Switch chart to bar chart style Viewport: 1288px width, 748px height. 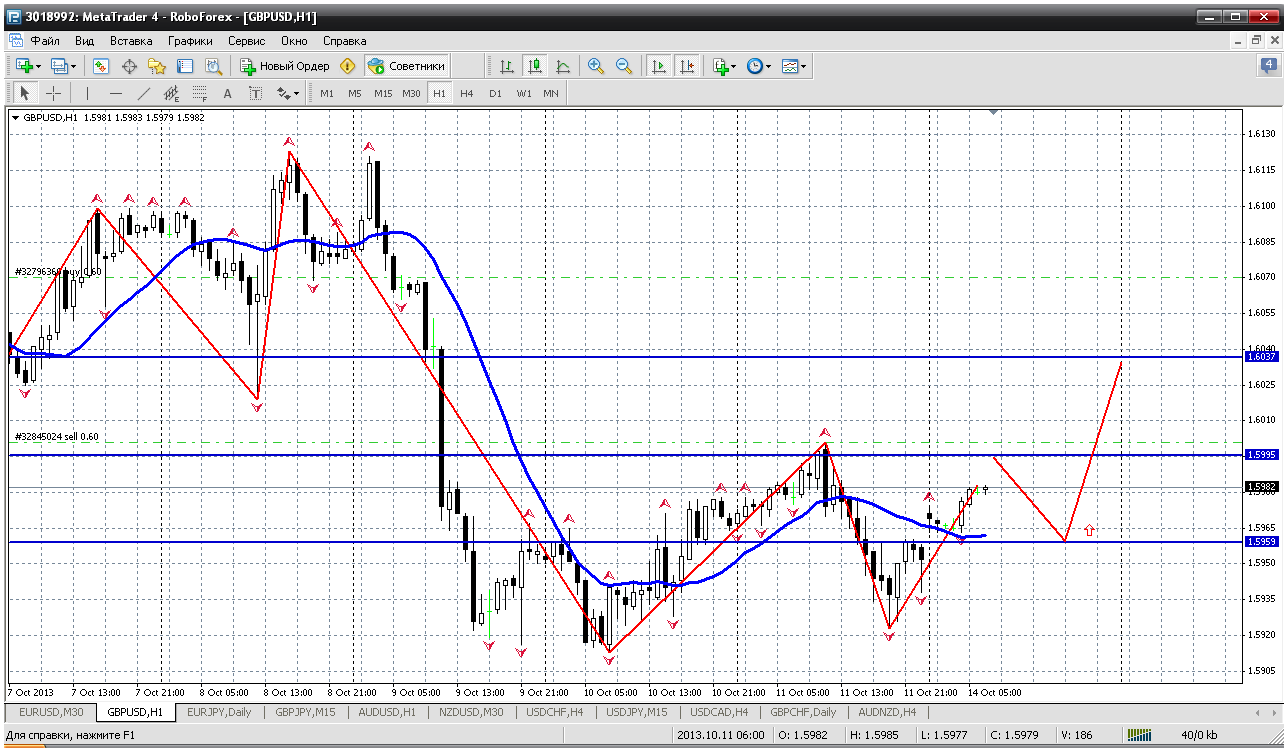coord(507,66)
